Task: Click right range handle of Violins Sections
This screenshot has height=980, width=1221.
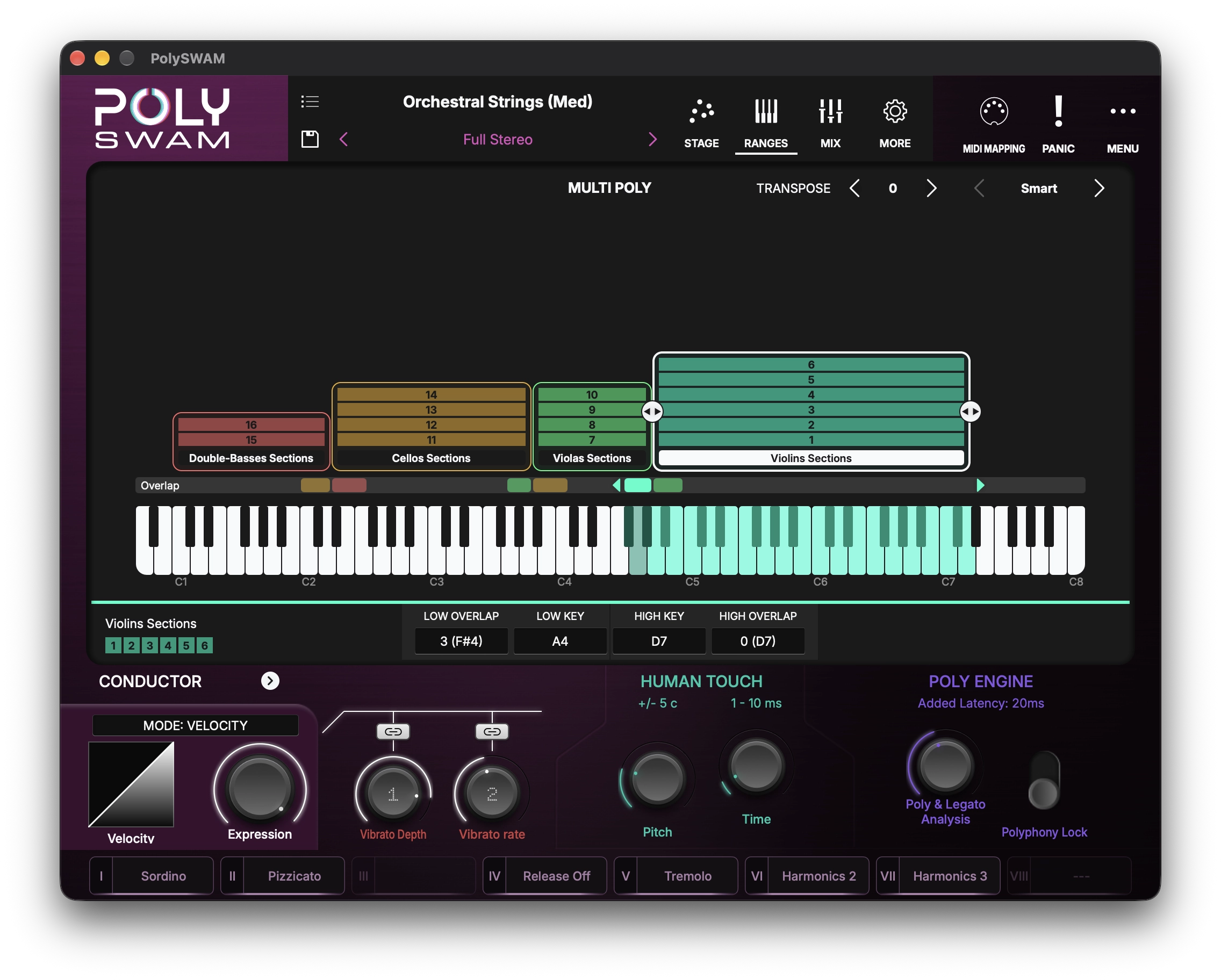Action: pyautogui.click(x=970, y=412)
